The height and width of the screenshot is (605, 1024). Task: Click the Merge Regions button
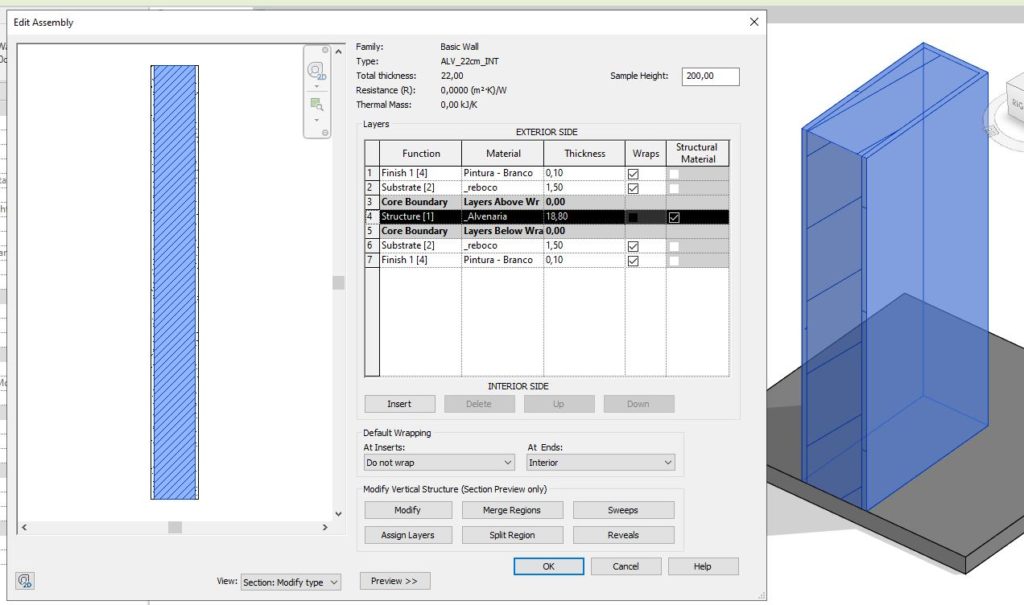(512, 510)
